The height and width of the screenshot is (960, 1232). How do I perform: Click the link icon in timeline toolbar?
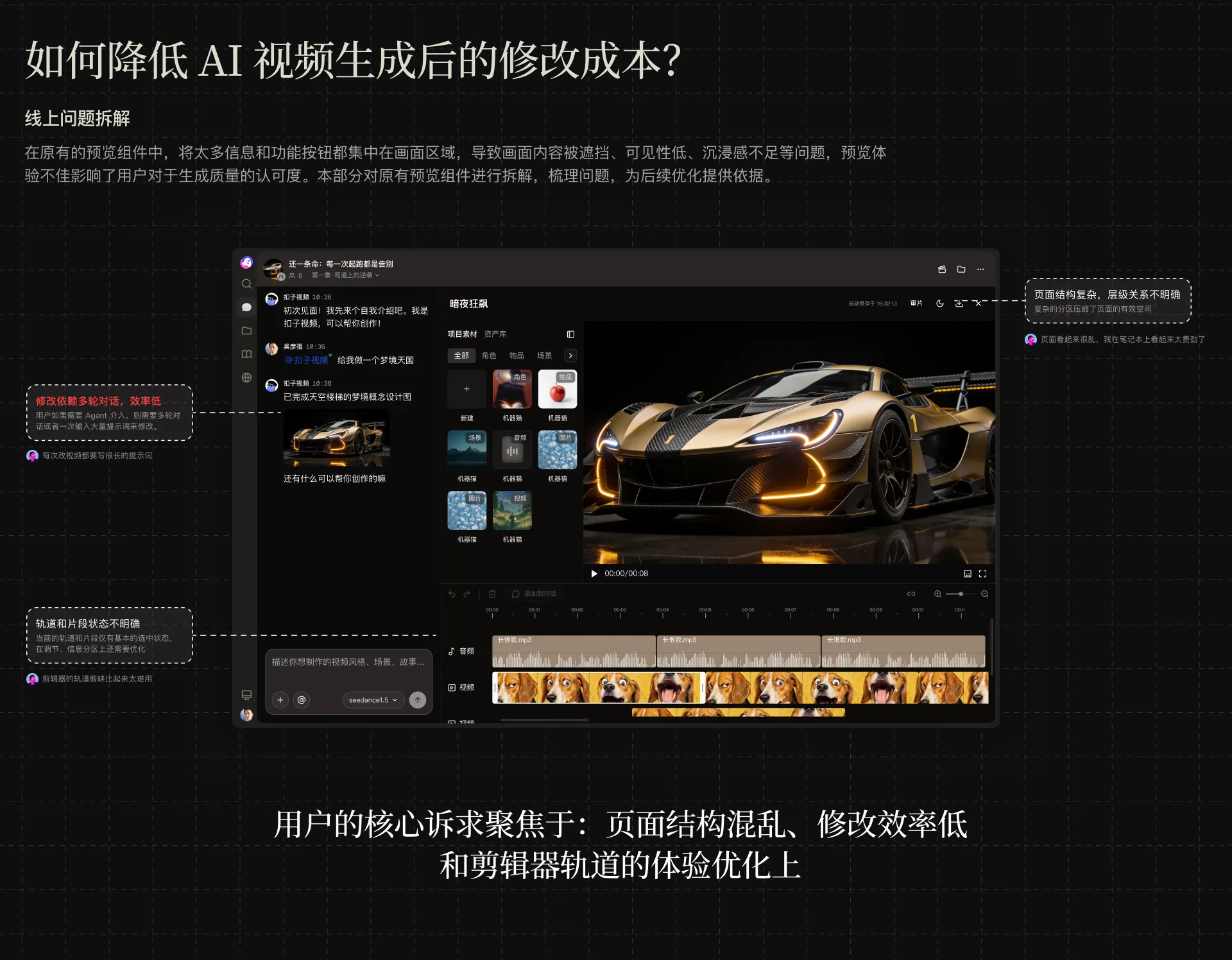pyautogui.click(x=911, y=594)
